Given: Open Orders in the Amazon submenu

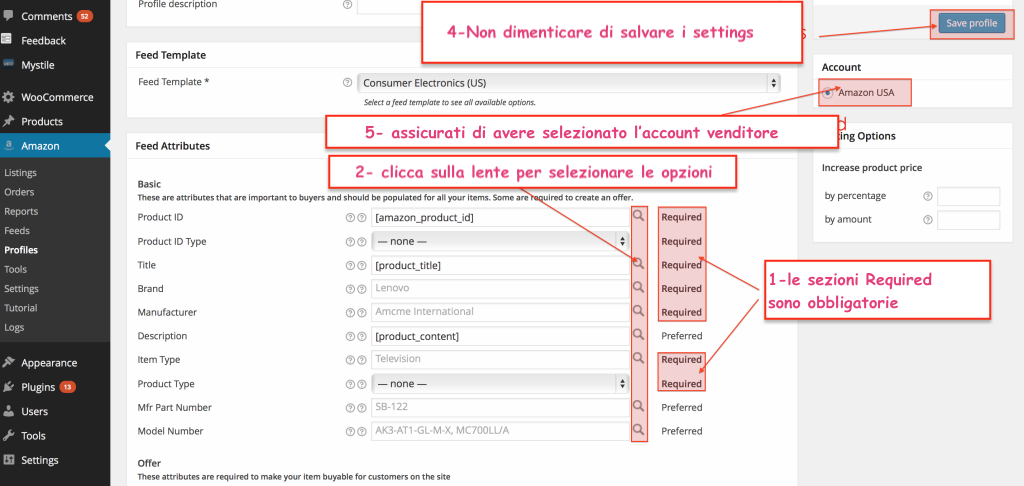Looking at the screenshot, I should click(x=19, y=192).
